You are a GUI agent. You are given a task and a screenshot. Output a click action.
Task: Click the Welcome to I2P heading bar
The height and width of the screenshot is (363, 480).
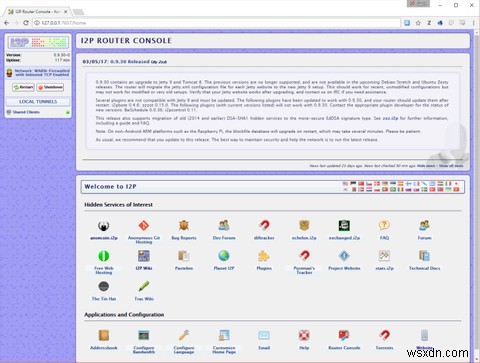(x=272, y=187)
